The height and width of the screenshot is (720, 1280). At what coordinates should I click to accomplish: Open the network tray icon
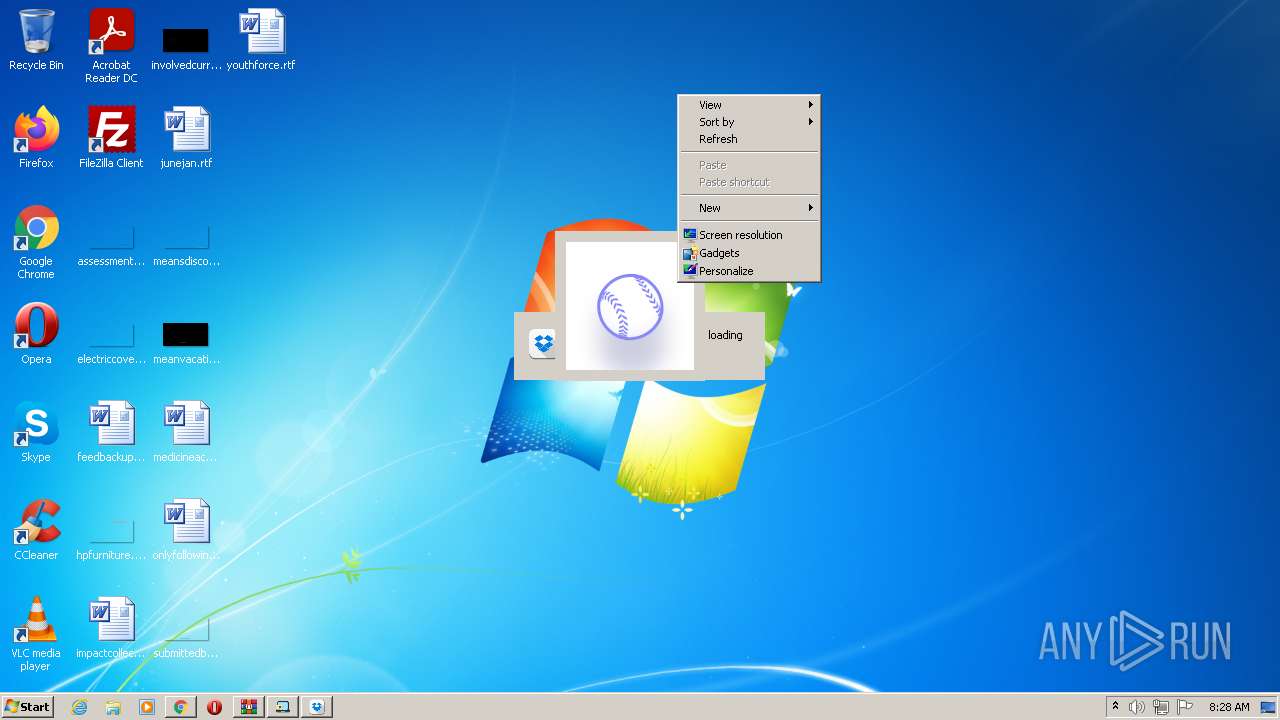tap(1161, 707)
